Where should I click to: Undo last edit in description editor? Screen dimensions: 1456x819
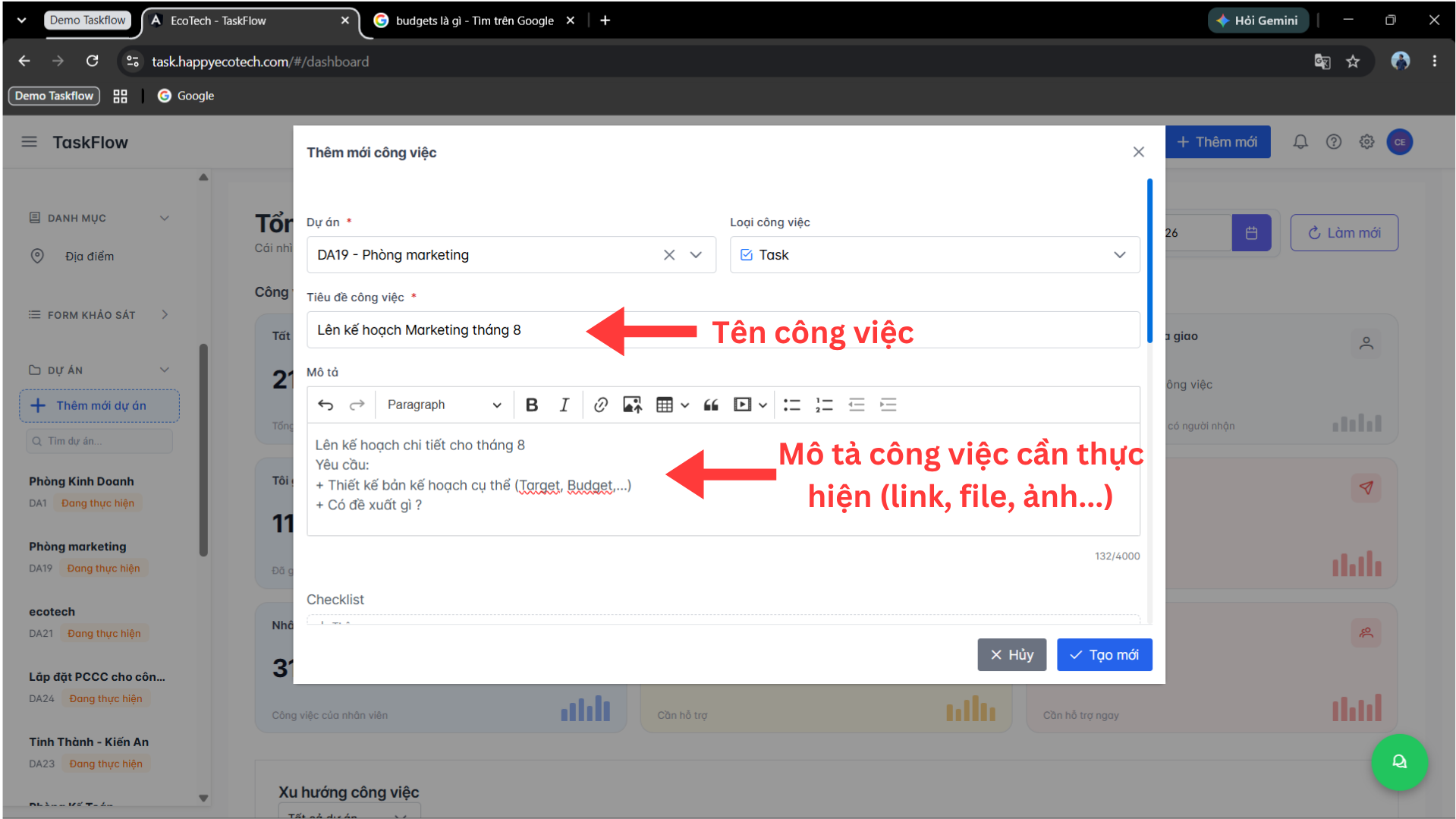tap(325, 405)
